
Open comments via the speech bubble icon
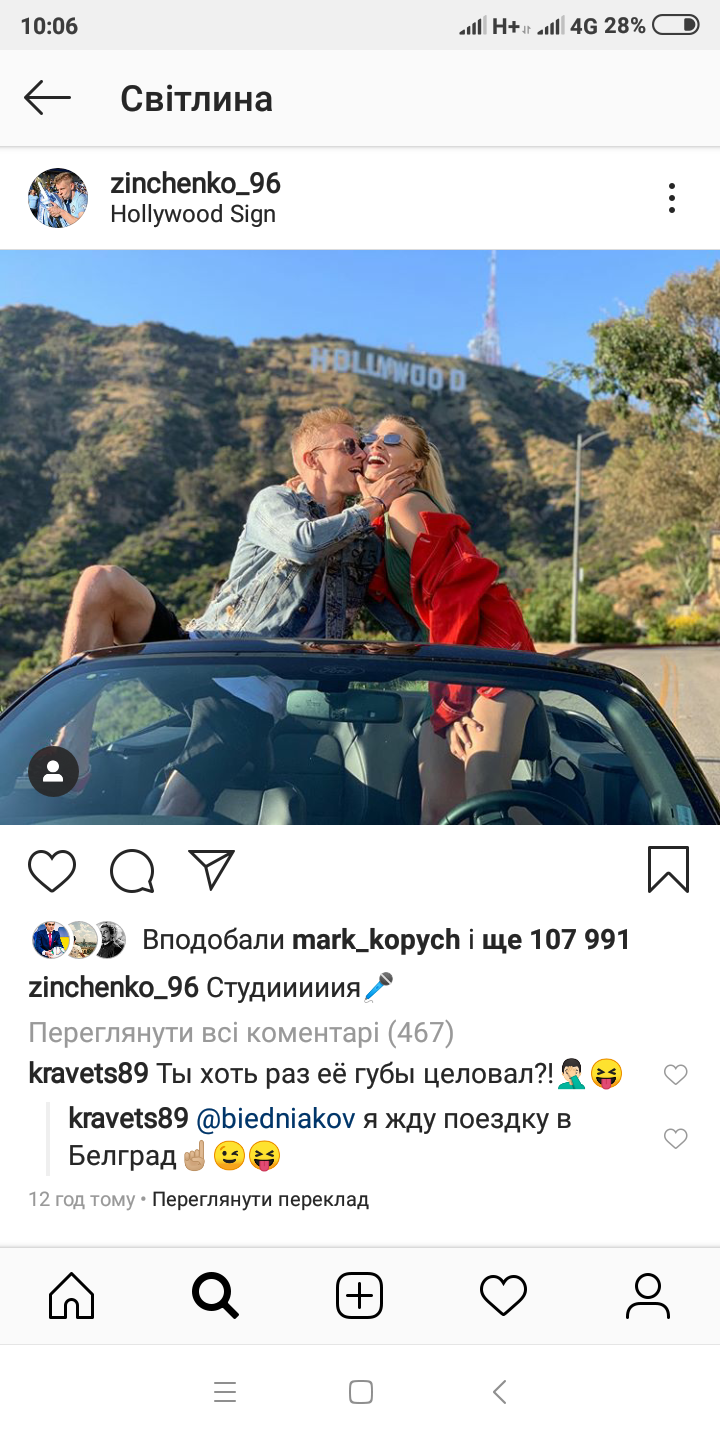pos(132,870)
